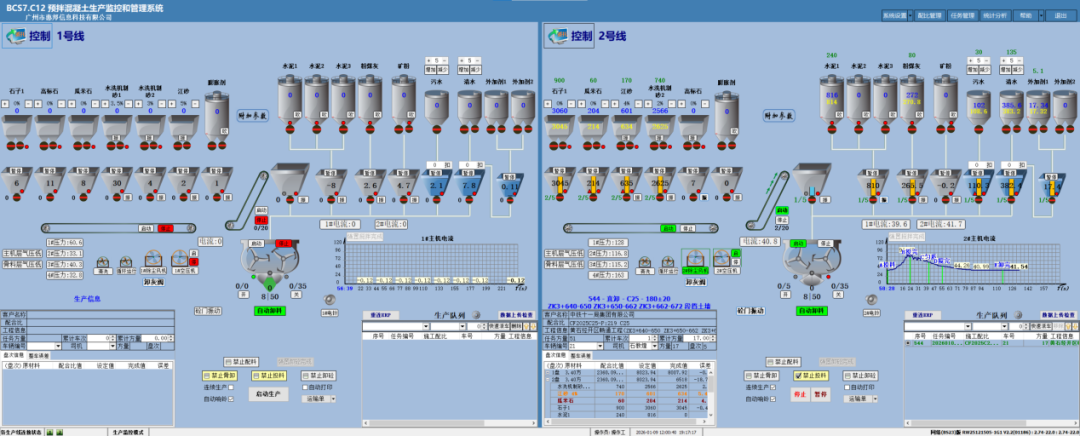Click first green status-bar icon at bottom left
Image resolution: width=1080 pixels, height=436 pixels.
[50, 433]
